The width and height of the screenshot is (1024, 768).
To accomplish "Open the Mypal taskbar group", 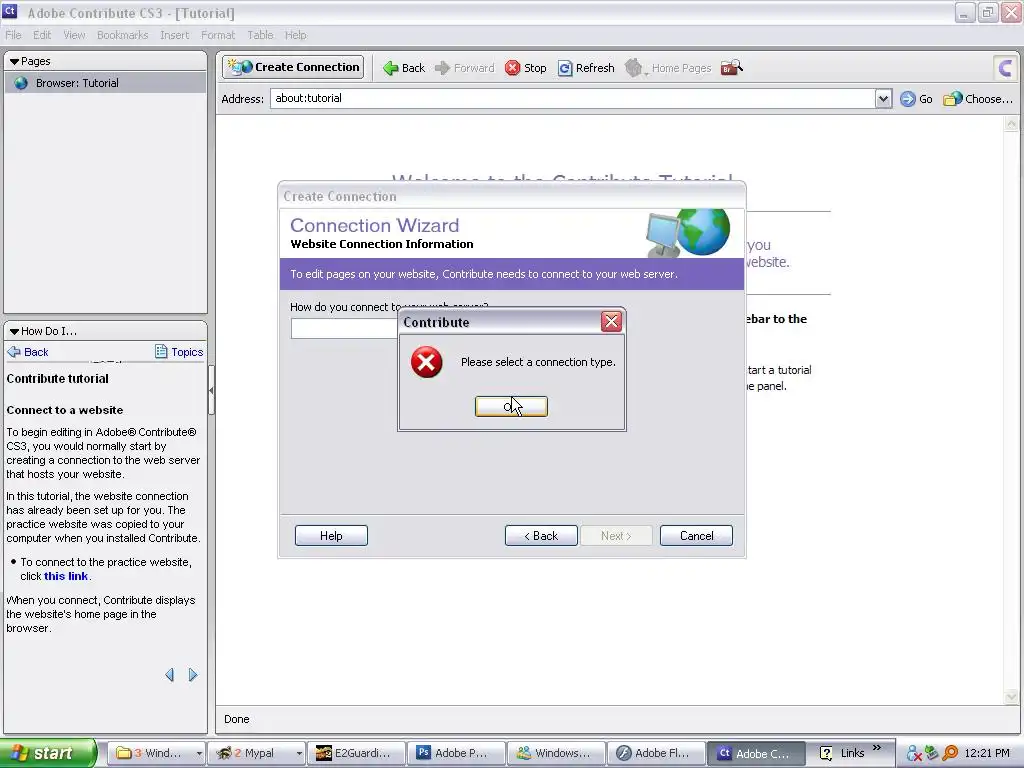I will [257, 753].
